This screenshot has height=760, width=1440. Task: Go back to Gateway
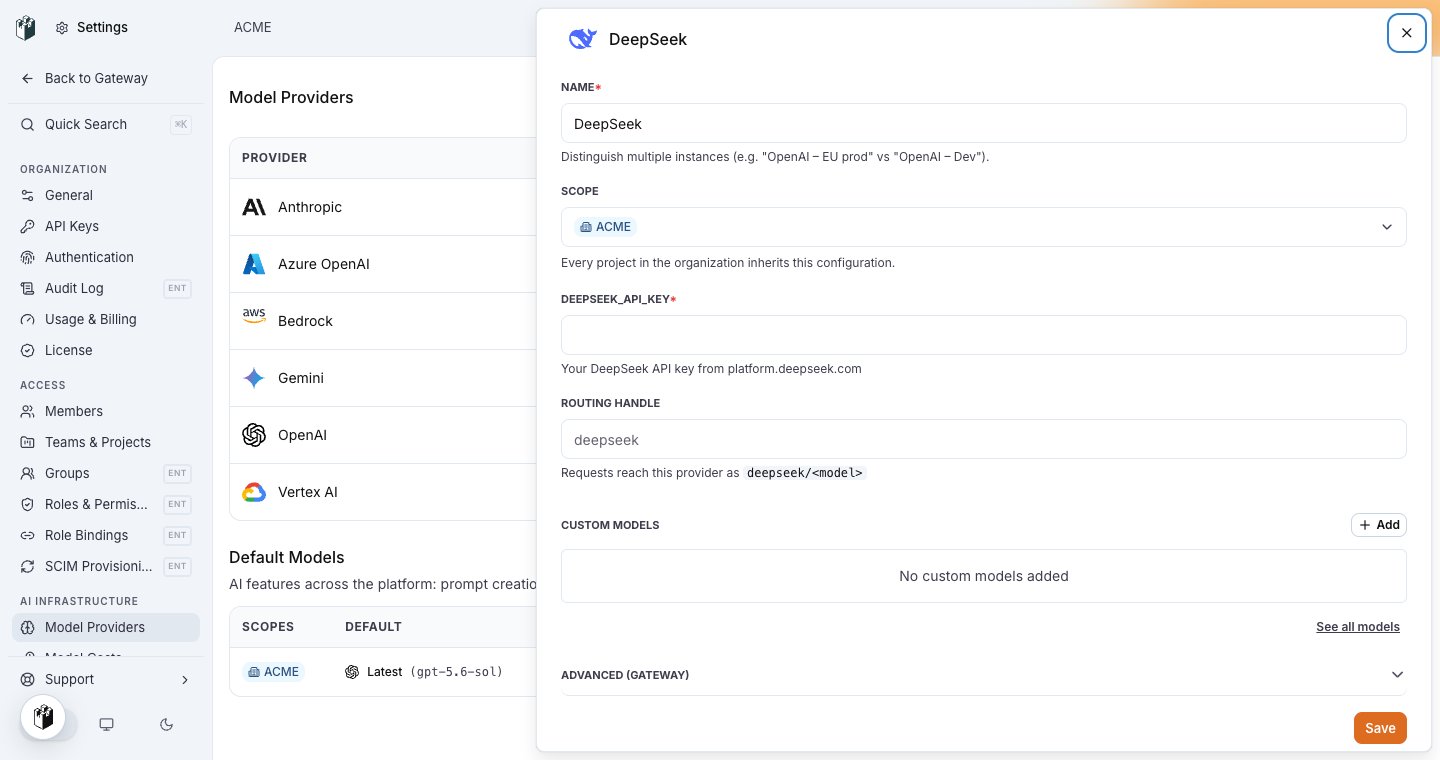[106, 78]
